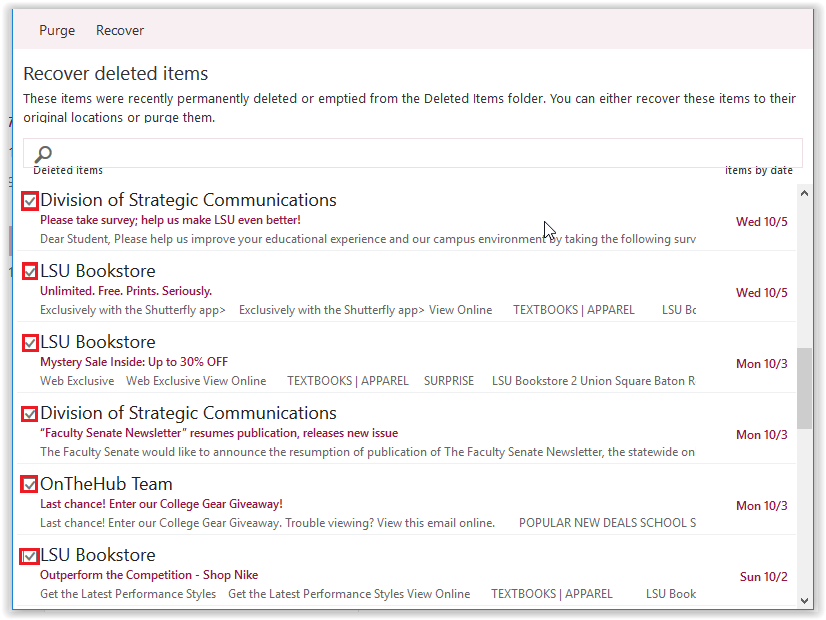Select subject 'Last chance! Enter our College Gear Giveaway!'
The image size is (826, 620).
tap(161, 504)
